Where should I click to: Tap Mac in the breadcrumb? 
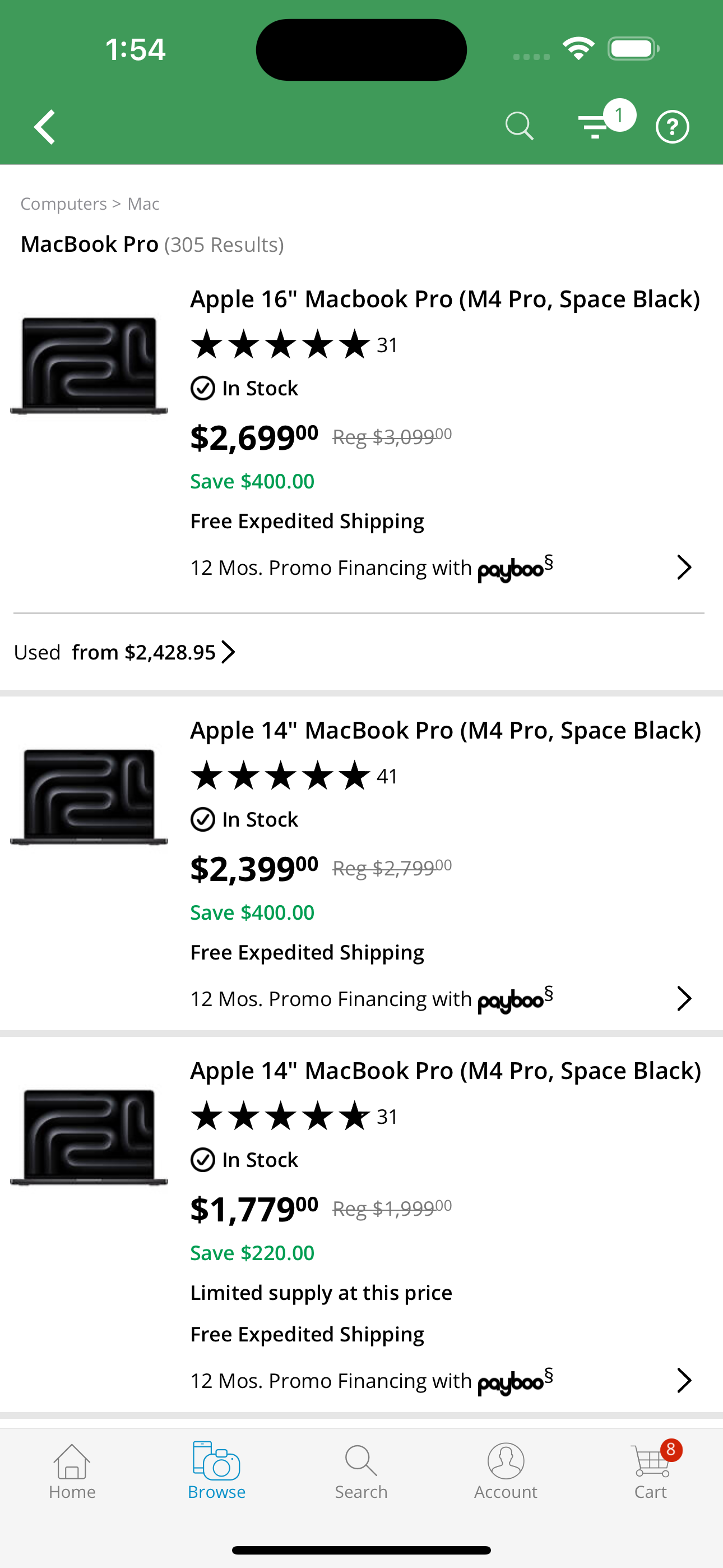(143, 204)
